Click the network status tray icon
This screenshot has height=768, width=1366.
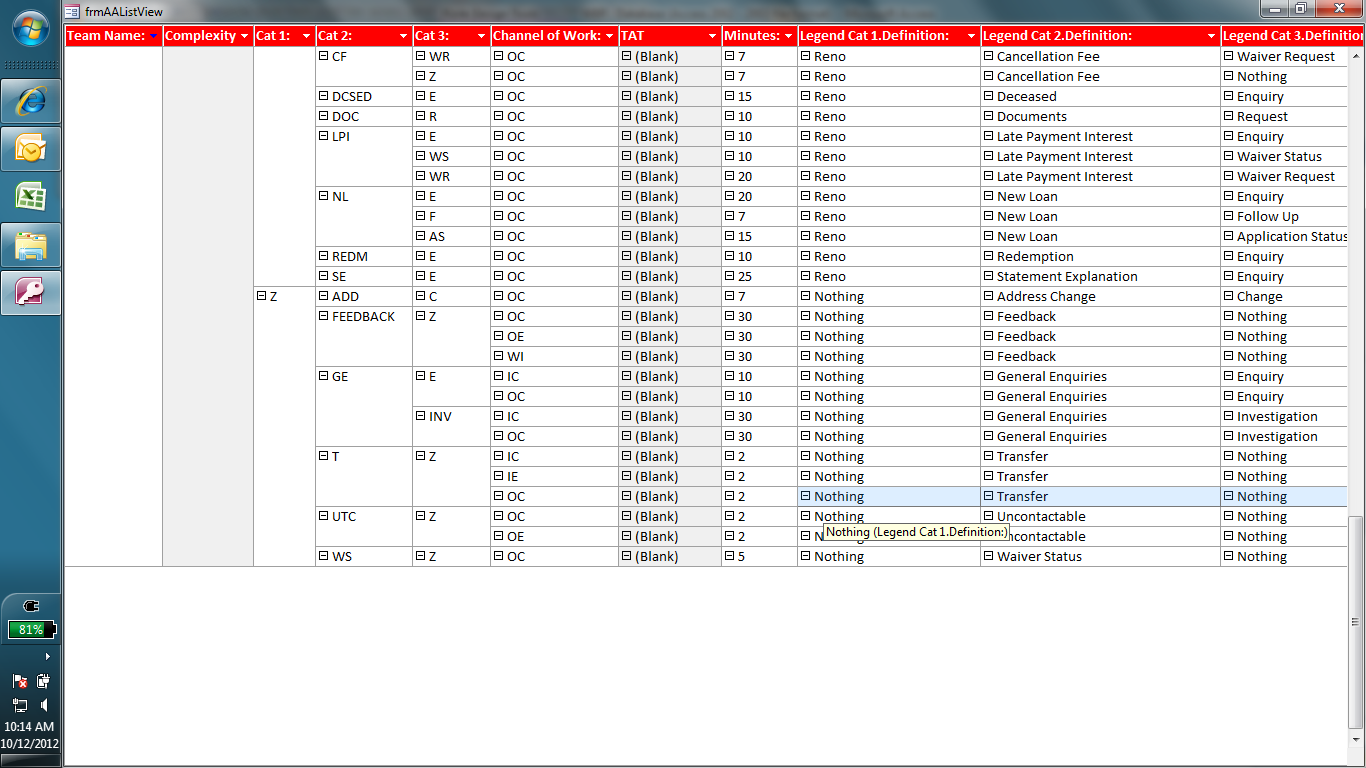pos(20,705)
